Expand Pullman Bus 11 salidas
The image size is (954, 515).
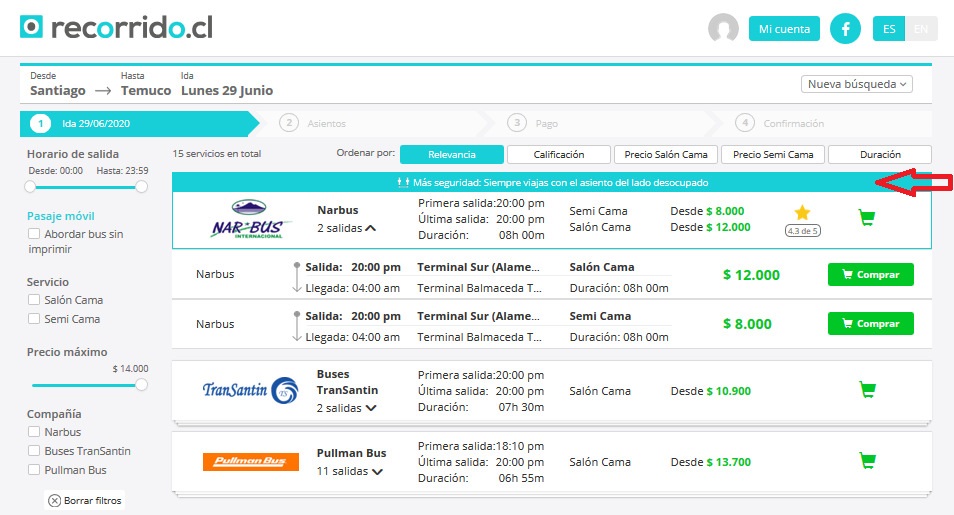pos(349,471)
